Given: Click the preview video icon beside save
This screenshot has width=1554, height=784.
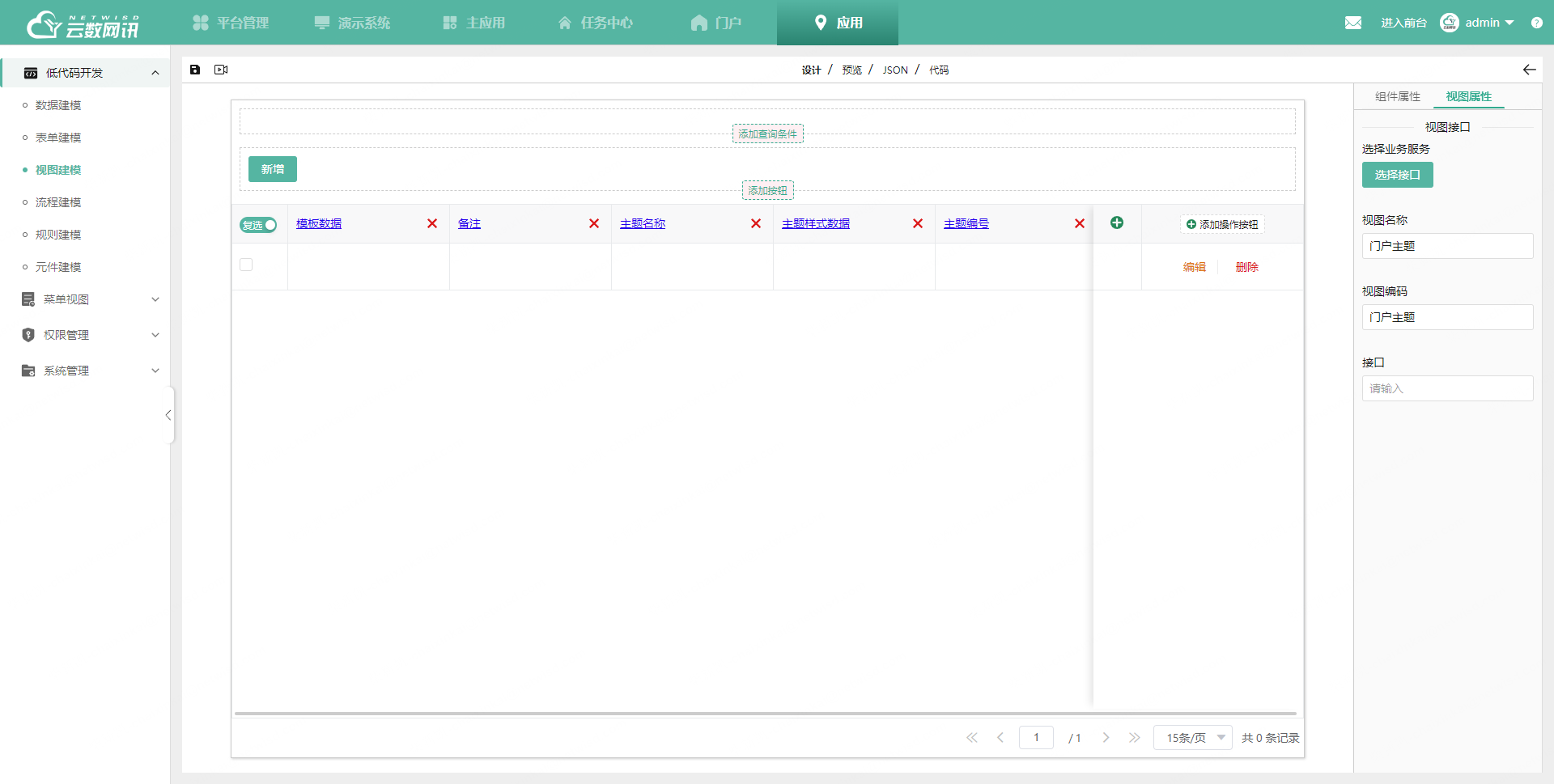Looking at the screenshot, I should 221,70.
